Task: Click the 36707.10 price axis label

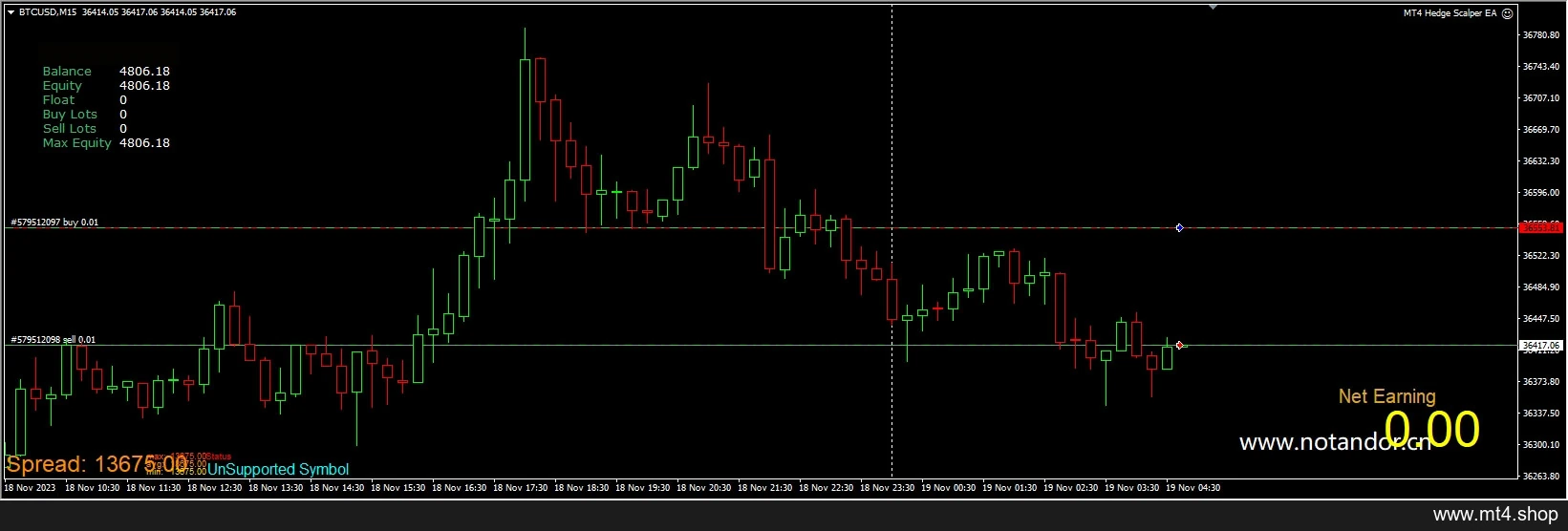Action: [1540, 98]
